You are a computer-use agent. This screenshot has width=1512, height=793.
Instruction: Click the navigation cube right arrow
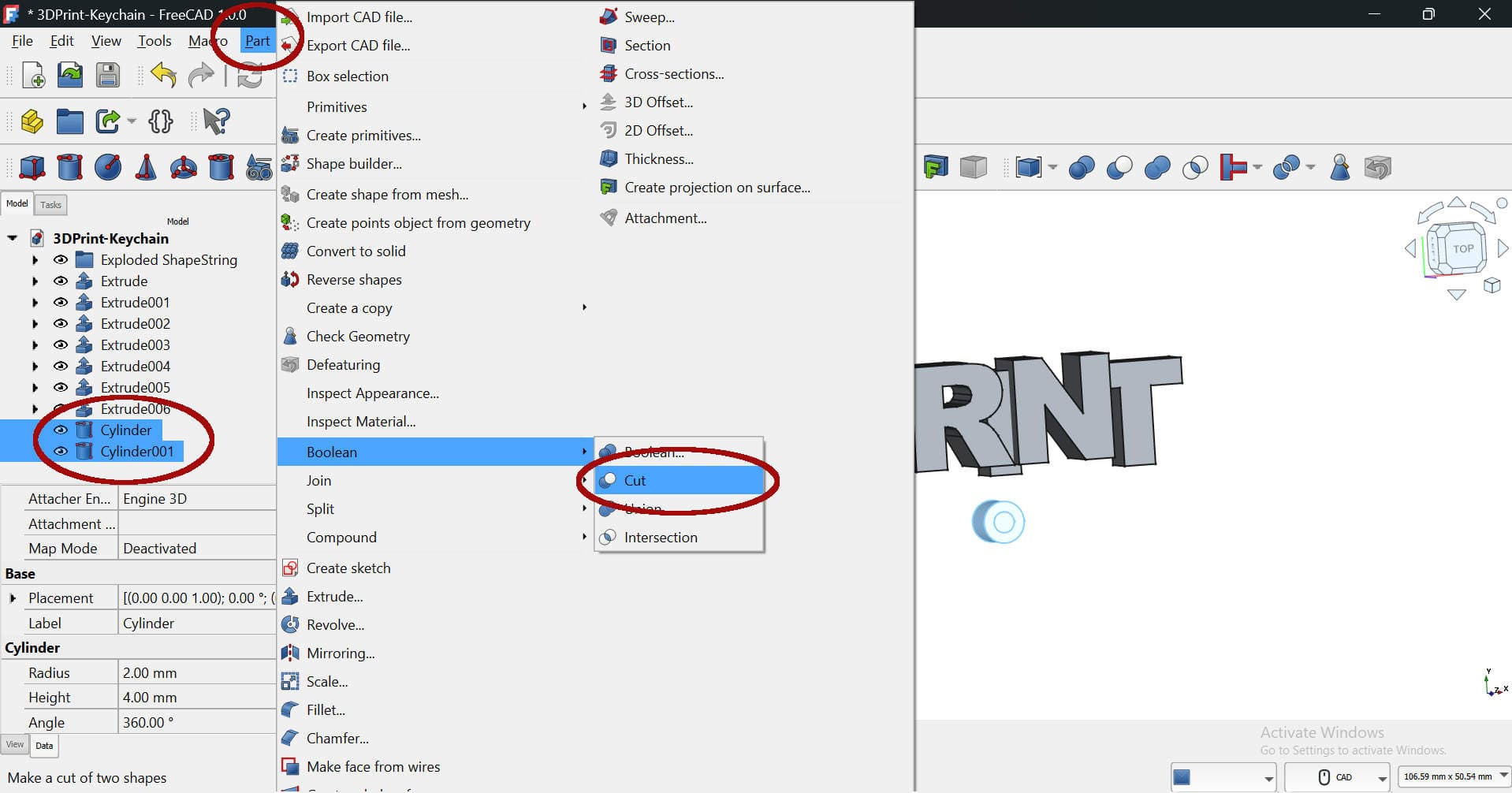pyautogui.click(x=1503, y=248)
